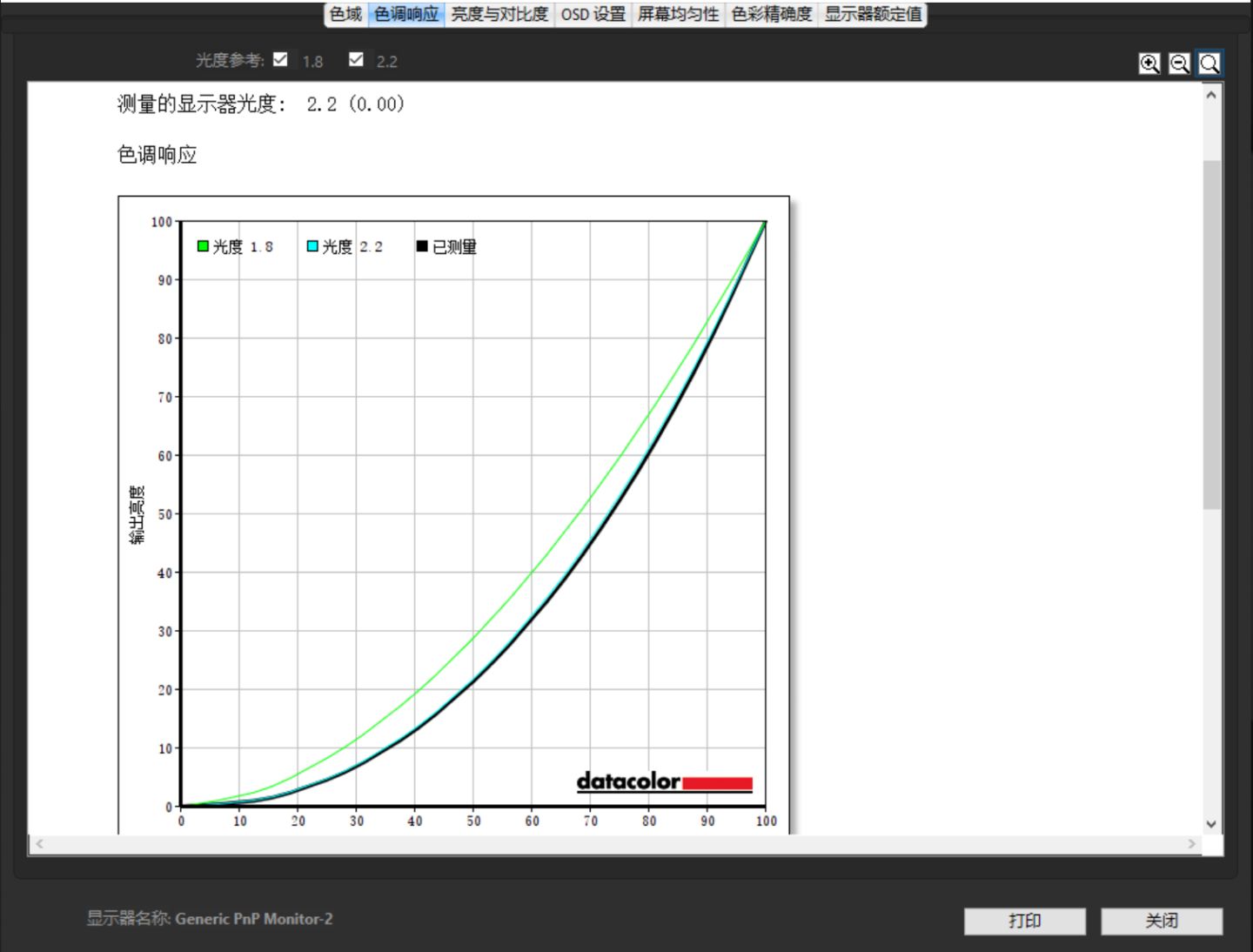Open the 亮度与对比度 tab
Screen dimensions: 1253x952
click(499, 14)
